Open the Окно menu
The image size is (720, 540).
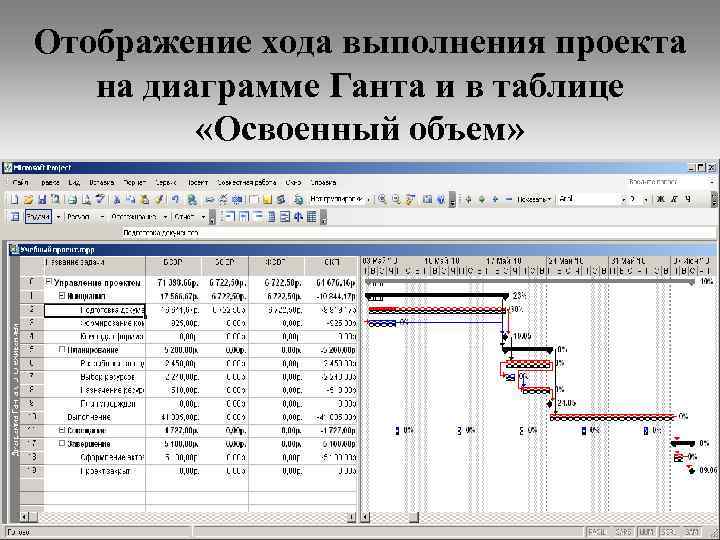(293, 182)
